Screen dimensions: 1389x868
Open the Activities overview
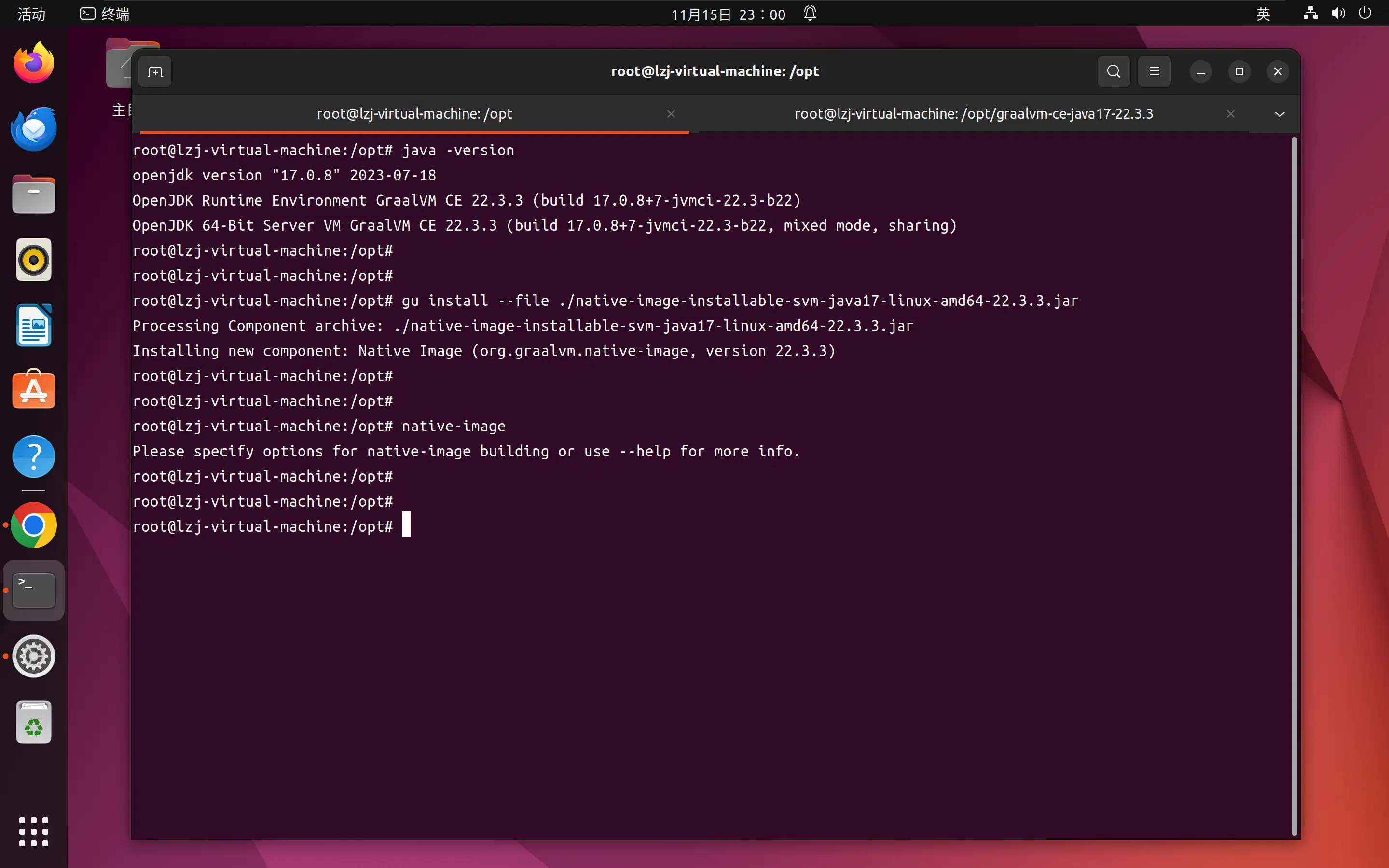point(31,14)
